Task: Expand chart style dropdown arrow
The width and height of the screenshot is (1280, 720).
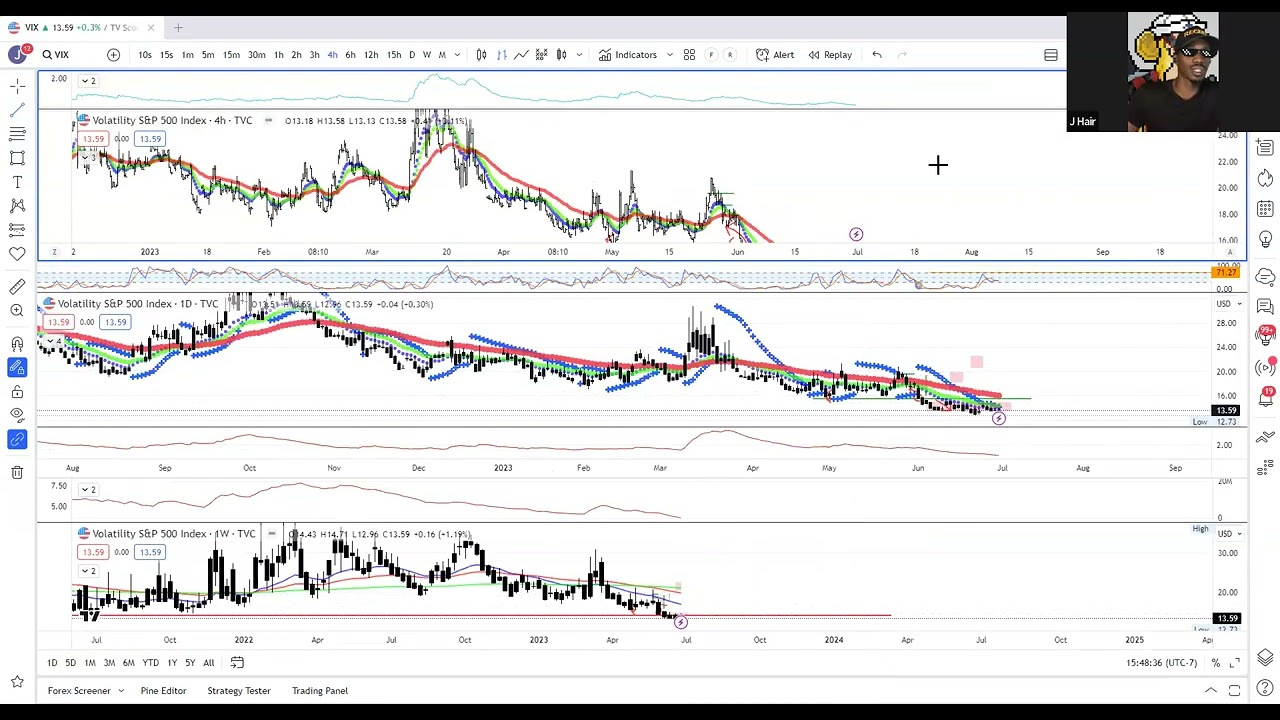Action: click(x=579, y=55)
